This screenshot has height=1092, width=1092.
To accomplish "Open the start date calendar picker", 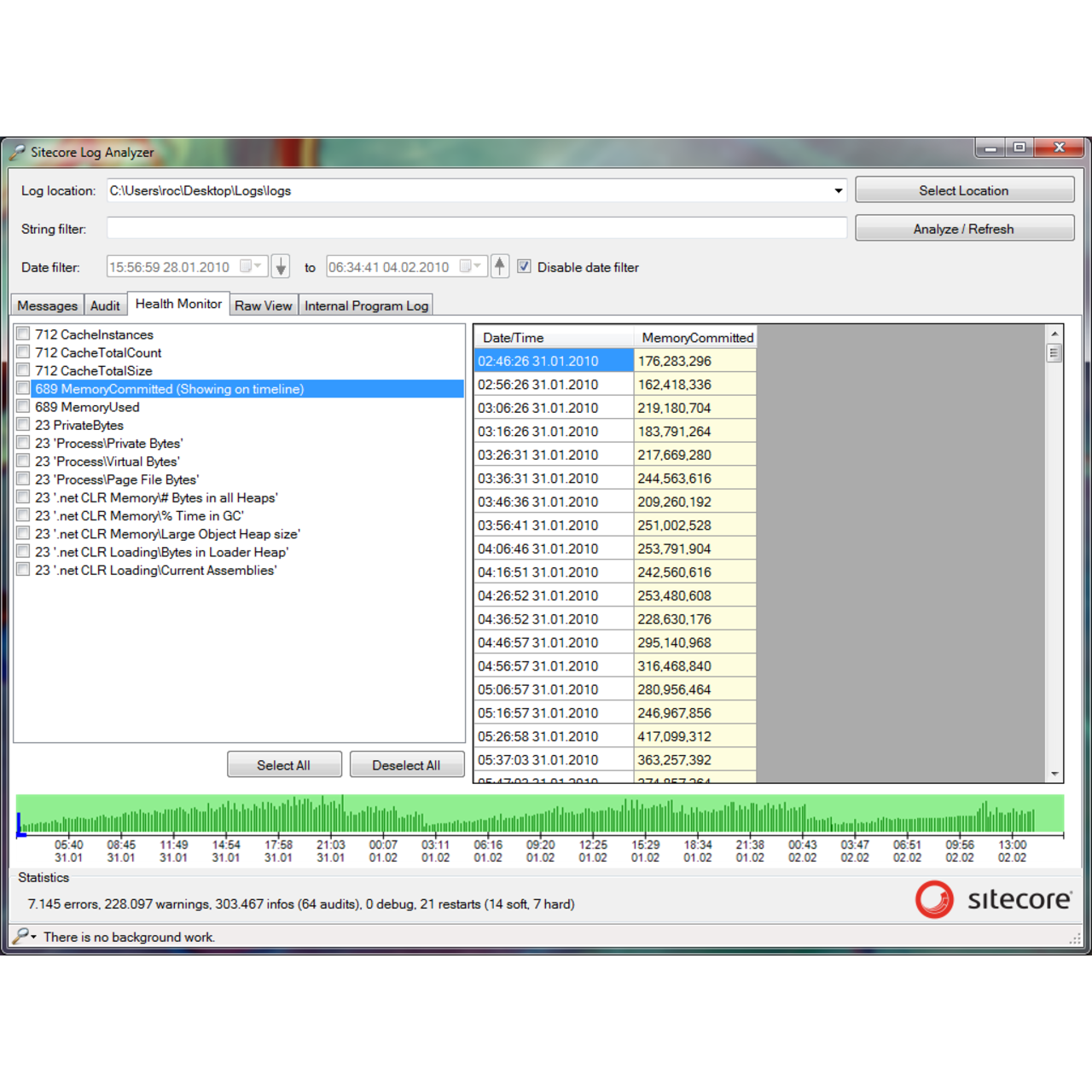I will coord(249,266).
